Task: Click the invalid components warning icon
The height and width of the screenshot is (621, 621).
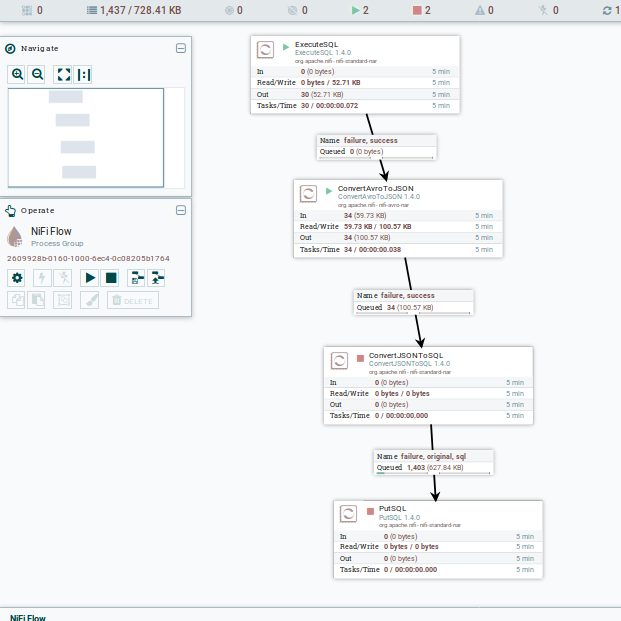Action: (x=480, y=10)
